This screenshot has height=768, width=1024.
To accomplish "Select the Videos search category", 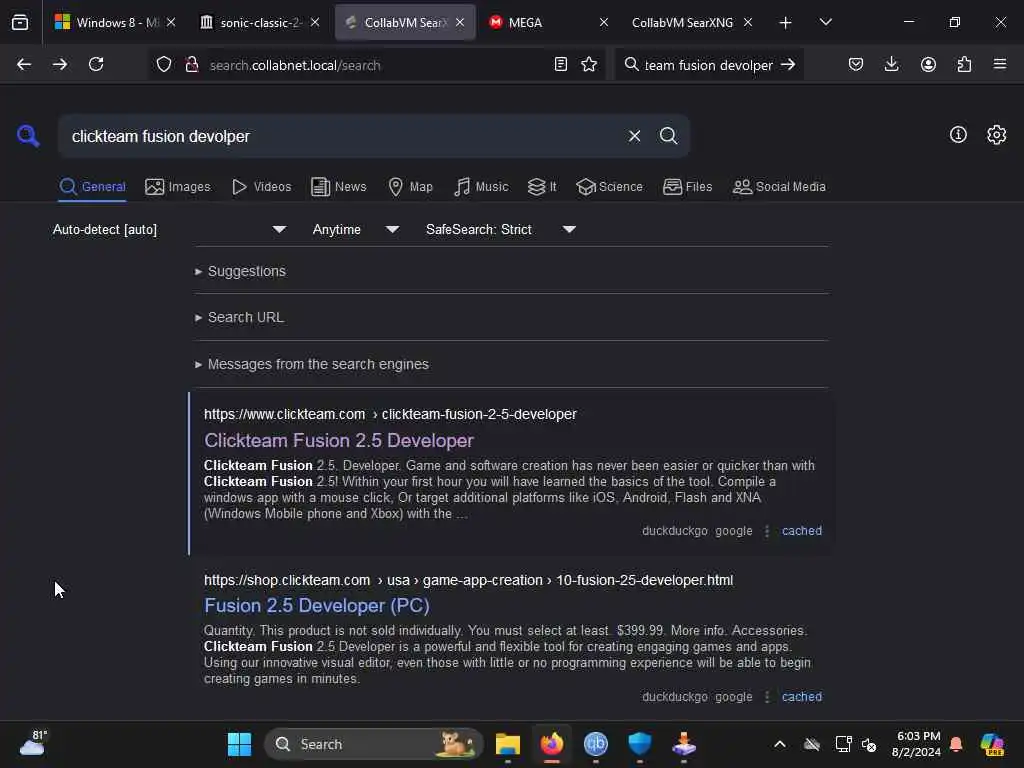I will point(261,187).
